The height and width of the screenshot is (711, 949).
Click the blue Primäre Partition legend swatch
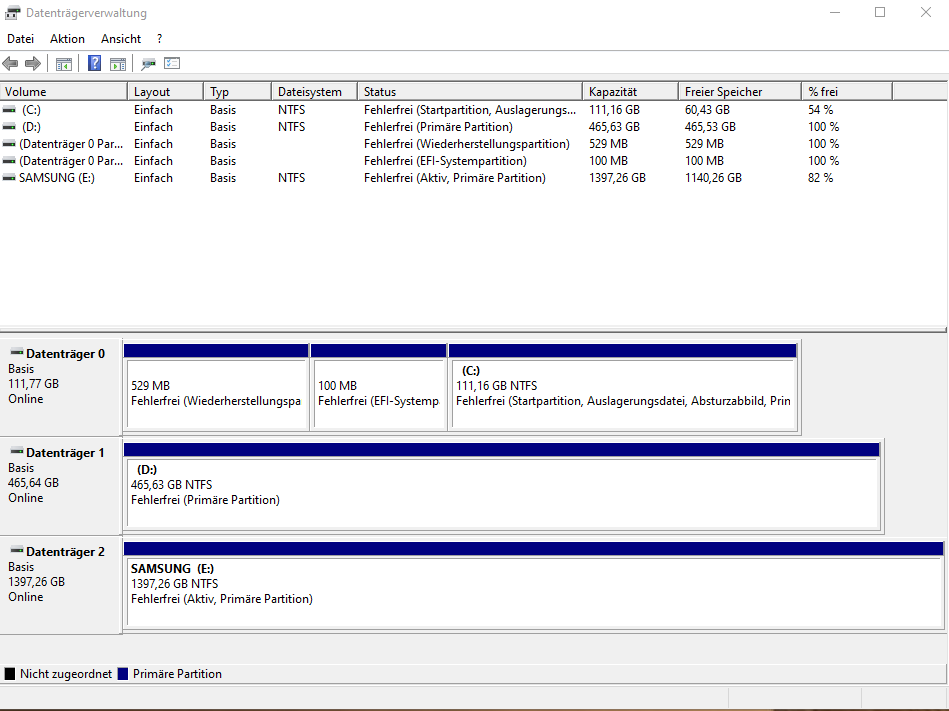[x=123, y=673]
